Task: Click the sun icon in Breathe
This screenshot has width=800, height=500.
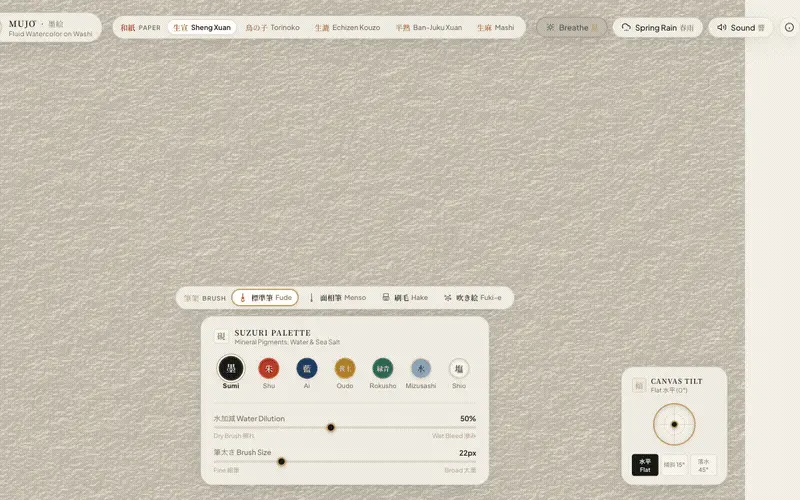Action: click(550, 28)
